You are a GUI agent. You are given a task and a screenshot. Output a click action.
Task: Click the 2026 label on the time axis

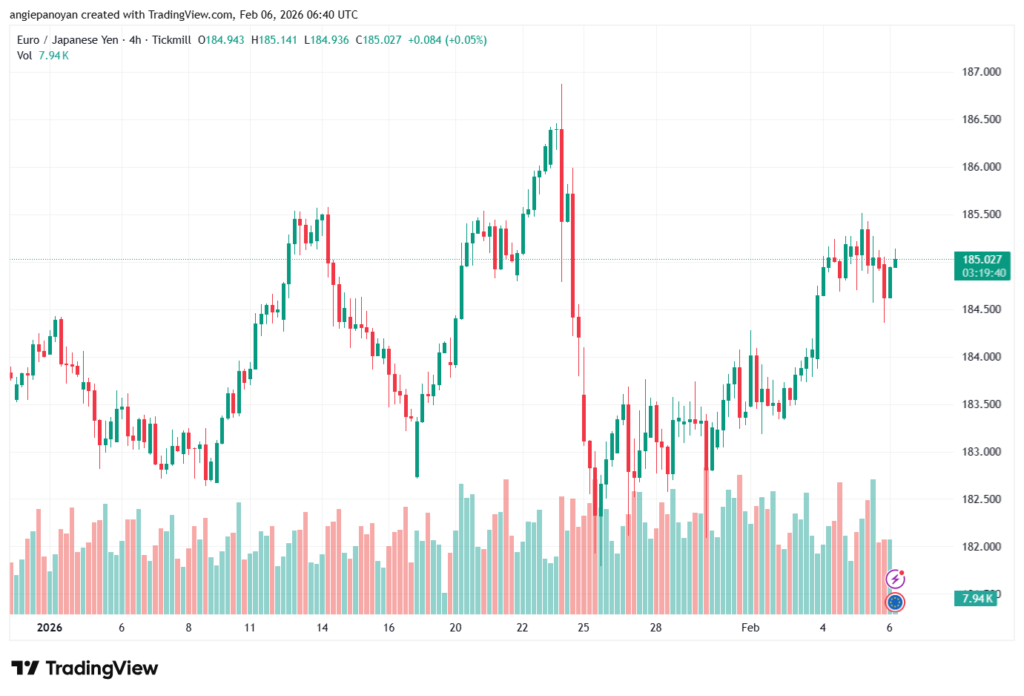[x=48, y=628]
